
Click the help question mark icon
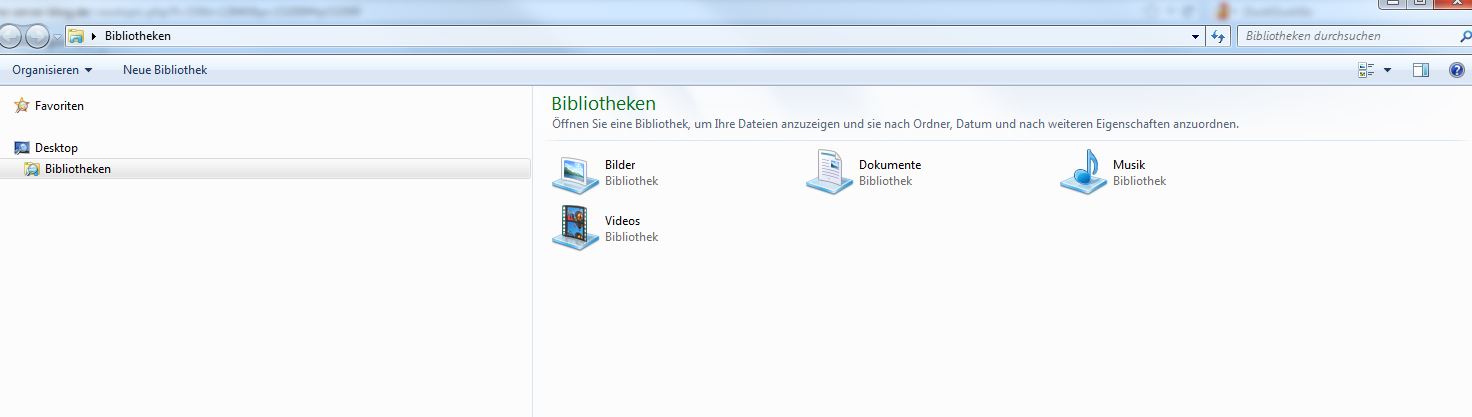tap(1456, 70)
